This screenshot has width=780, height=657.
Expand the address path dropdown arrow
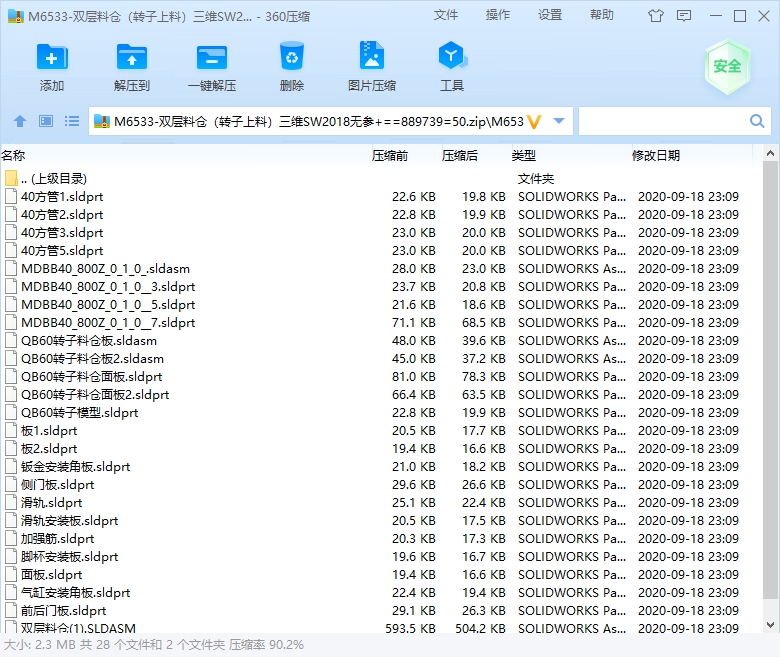(559, 121)
